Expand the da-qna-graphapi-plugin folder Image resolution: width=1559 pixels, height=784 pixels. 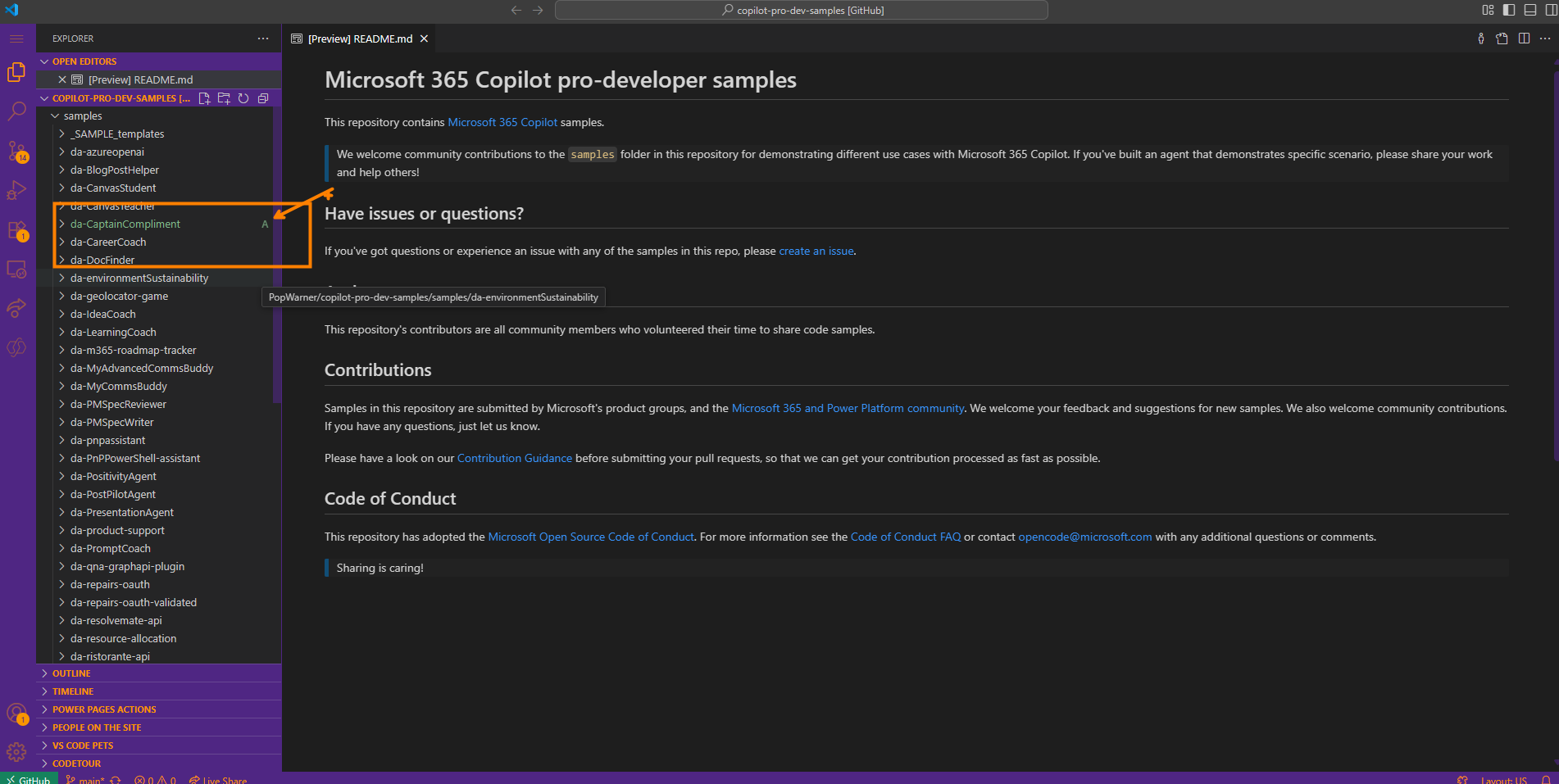point(154,567)
